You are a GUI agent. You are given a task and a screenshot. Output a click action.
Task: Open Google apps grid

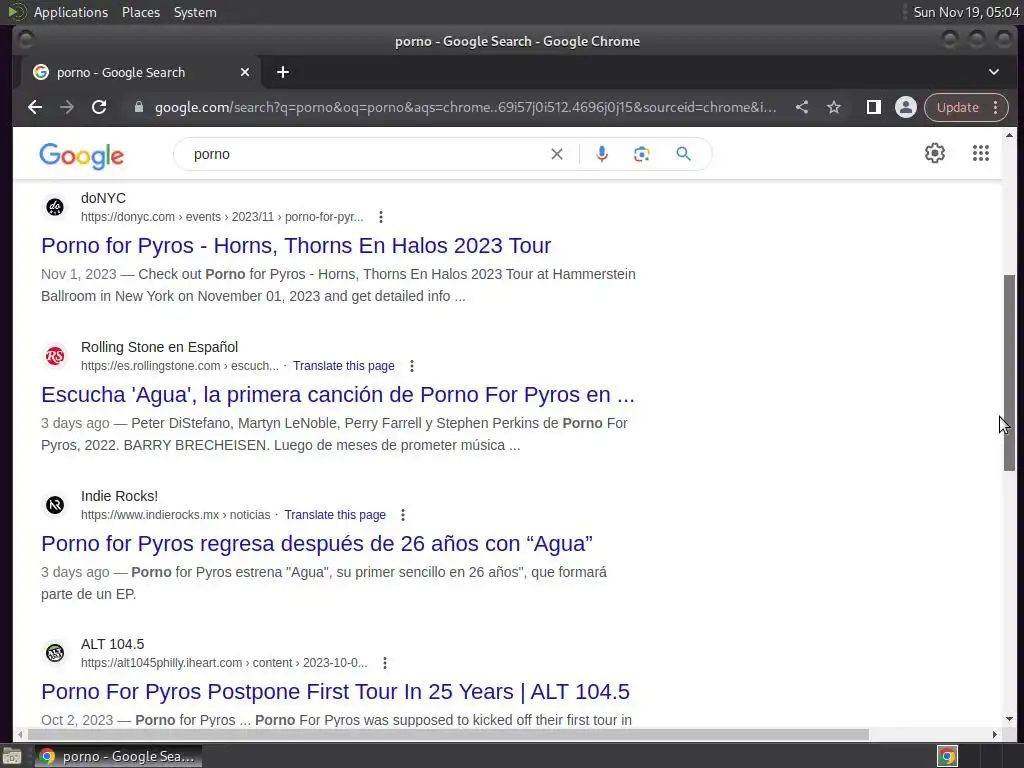pyautogui.click(x=980, y=153)
